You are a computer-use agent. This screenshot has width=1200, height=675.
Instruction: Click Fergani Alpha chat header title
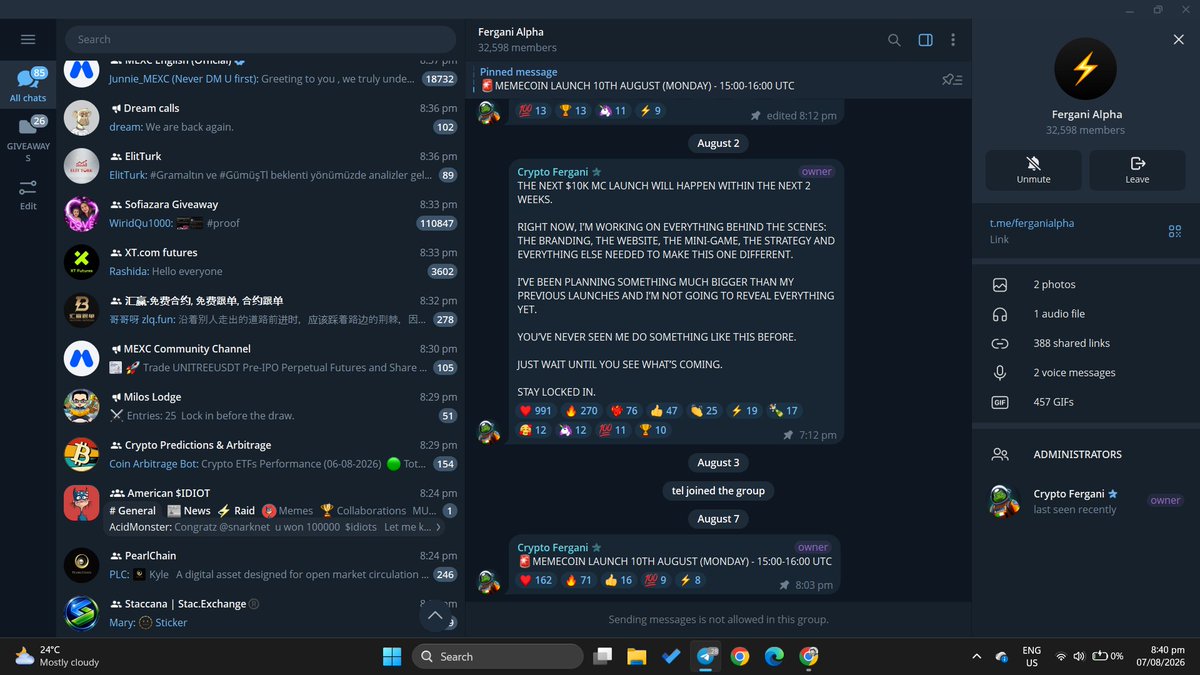pyautogui.click(x=511, y=32)
